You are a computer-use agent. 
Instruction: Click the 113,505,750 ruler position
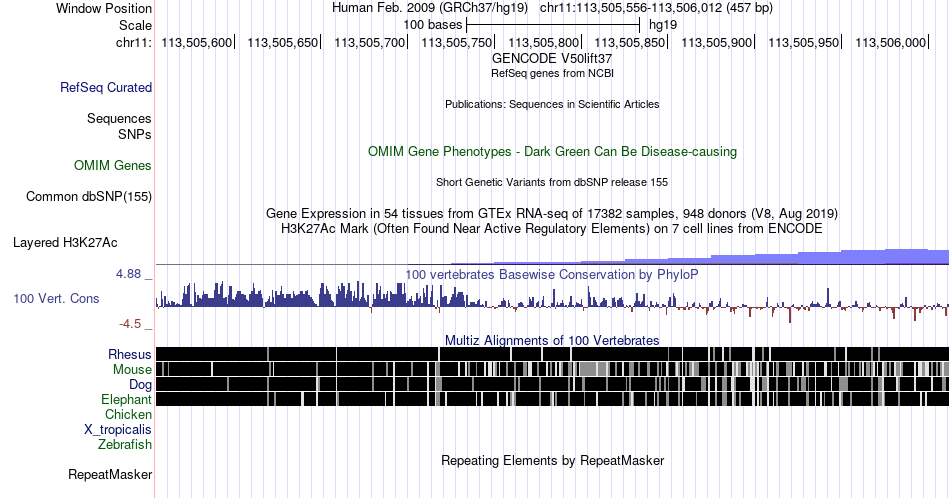(457, 42)
